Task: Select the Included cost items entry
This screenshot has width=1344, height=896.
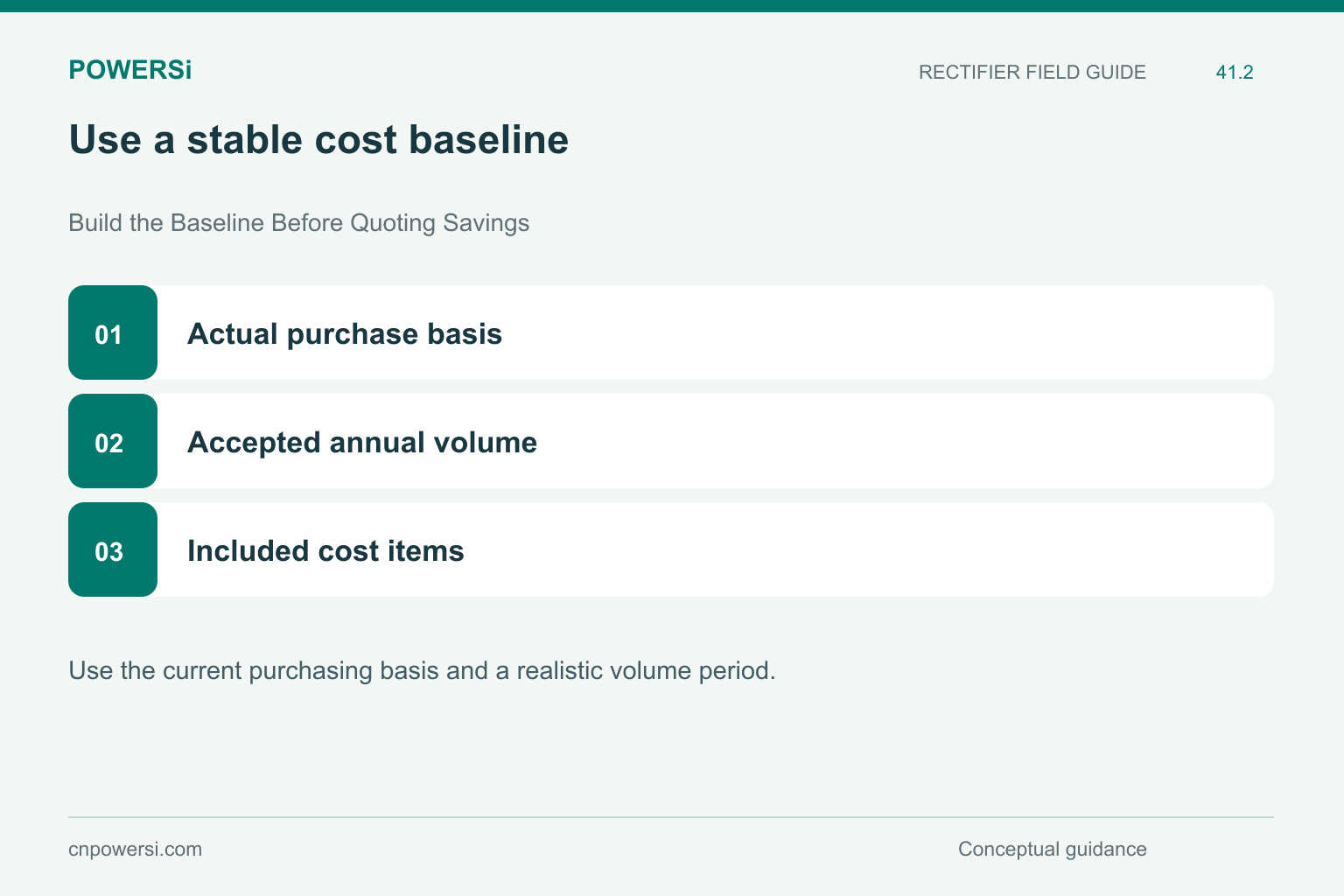Action: coord(670,549)
